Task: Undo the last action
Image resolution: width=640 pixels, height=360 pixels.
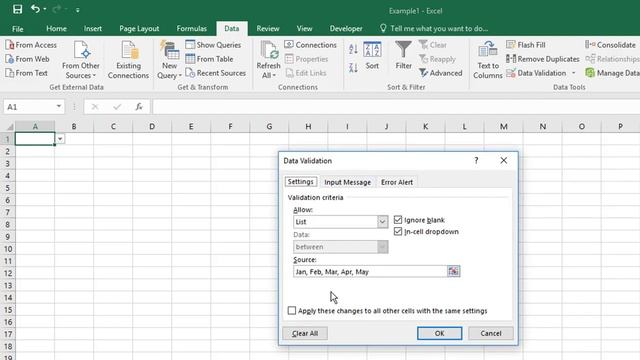Action: 35,9
